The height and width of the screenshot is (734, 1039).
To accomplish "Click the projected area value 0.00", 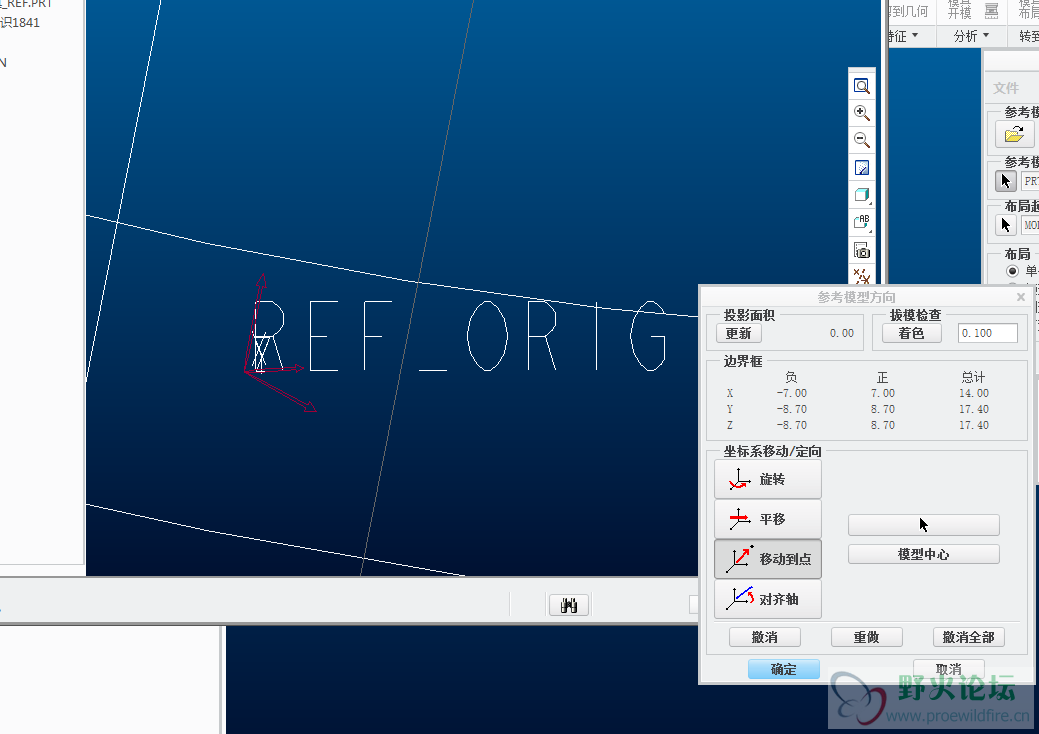I will point(842,333).
